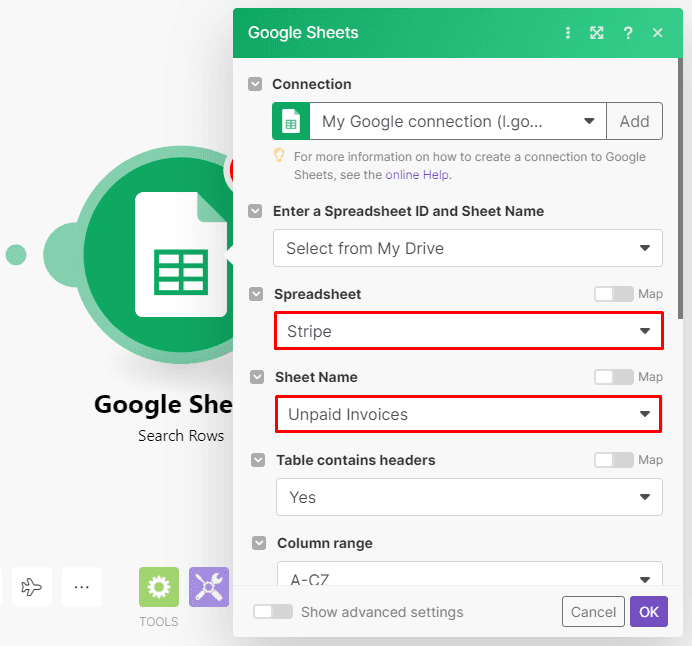This screenshot has height=646, width=692.
Task: Open the Unpaid Invoices sheet name dropdown
Action: pos(468,414)
